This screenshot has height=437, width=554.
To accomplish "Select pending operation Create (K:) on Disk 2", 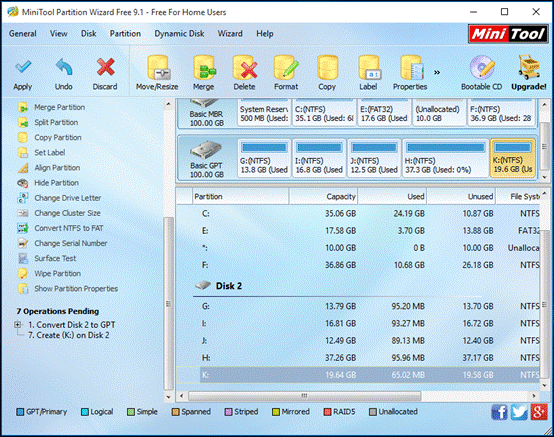I will point(69,335).
